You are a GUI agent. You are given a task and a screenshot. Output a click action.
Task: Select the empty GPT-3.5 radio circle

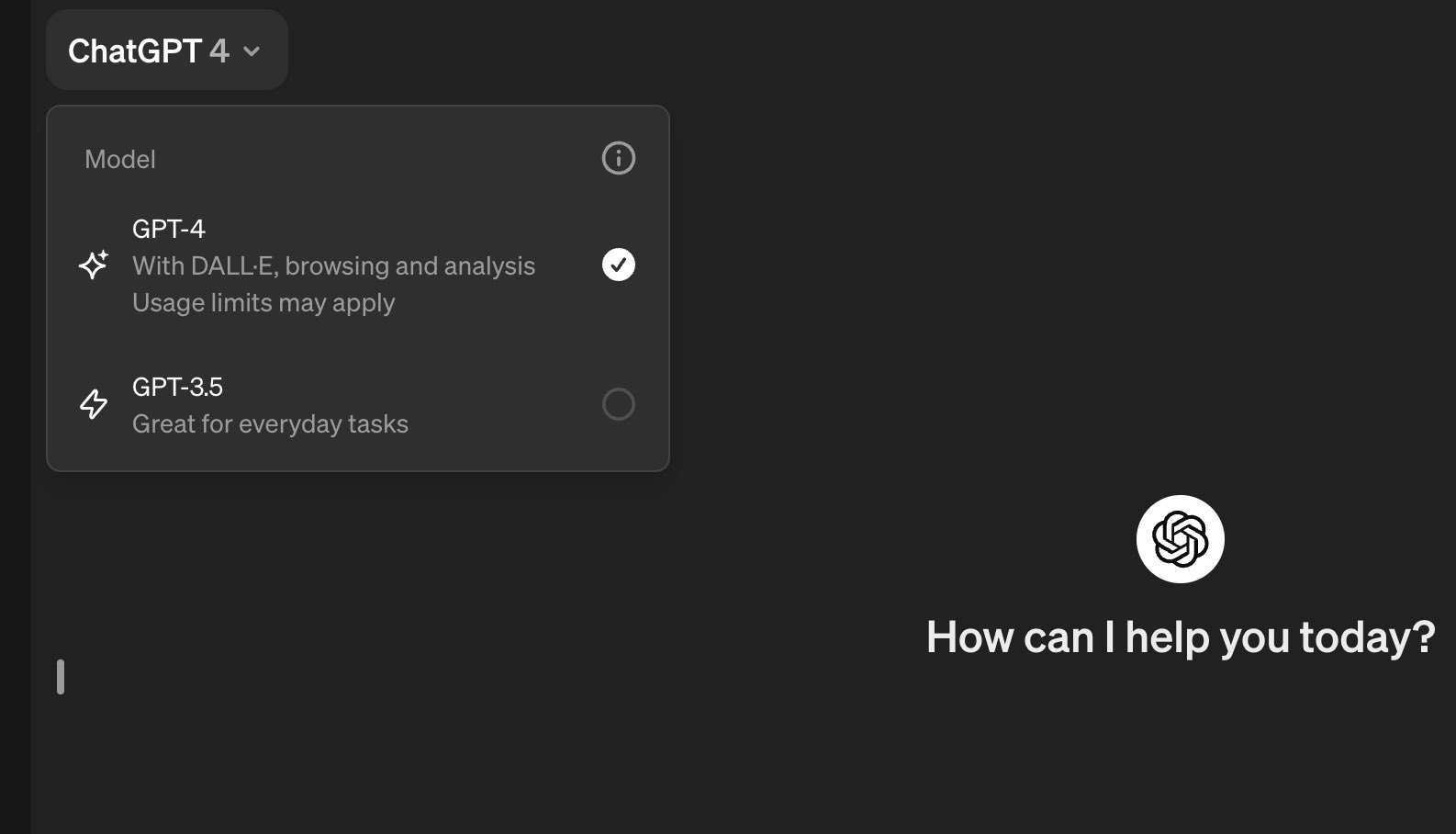(618, 404)
